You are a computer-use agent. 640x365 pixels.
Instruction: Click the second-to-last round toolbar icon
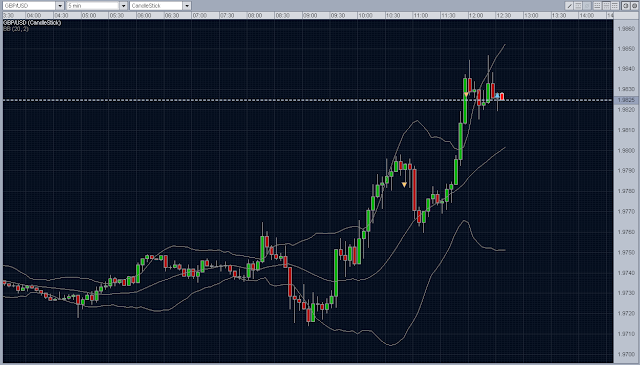tap(625, 6)
